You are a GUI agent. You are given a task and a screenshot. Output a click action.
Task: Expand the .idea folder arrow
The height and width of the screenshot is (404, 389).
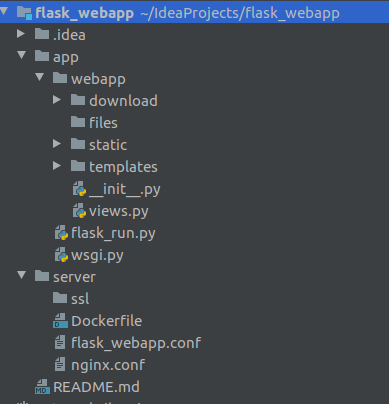coord(21,33)
